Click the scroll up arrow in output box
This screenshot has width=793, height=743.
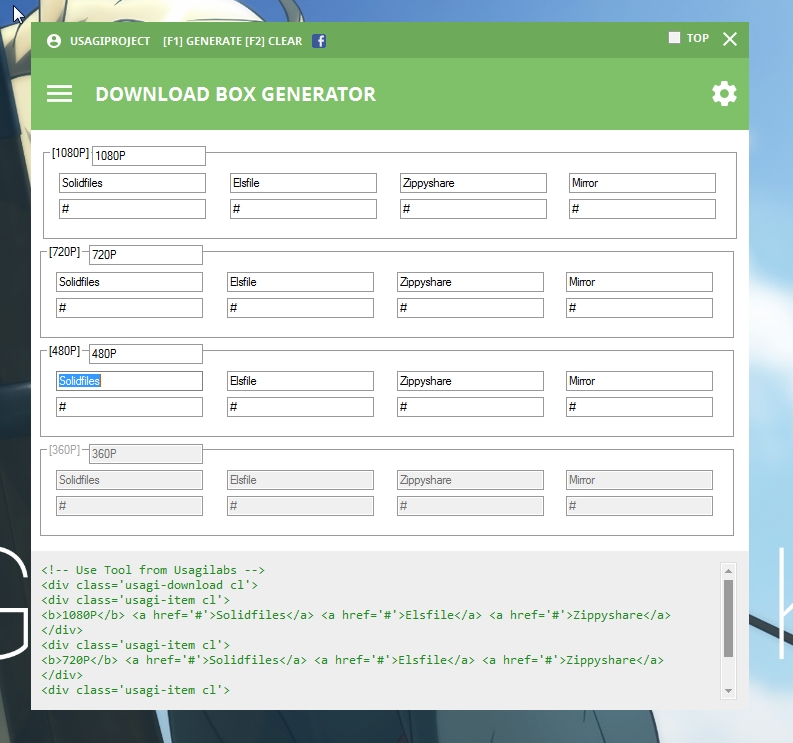coord(728,571)
